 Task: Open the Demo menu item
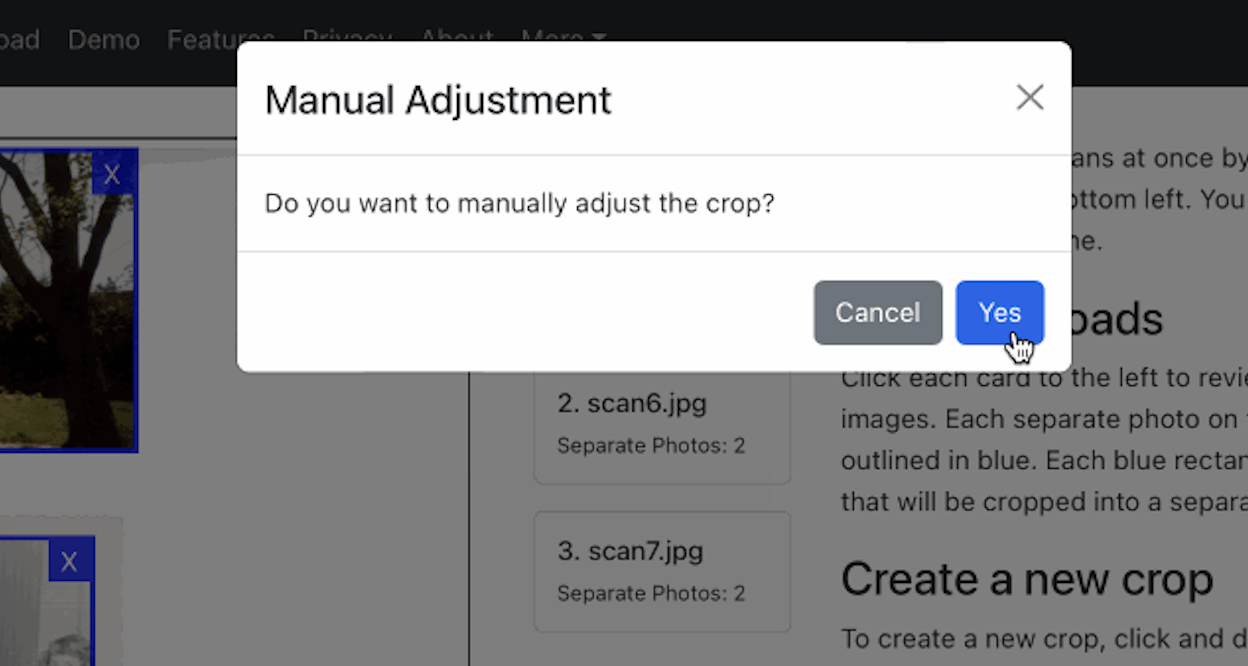click(x=104, y=39)
